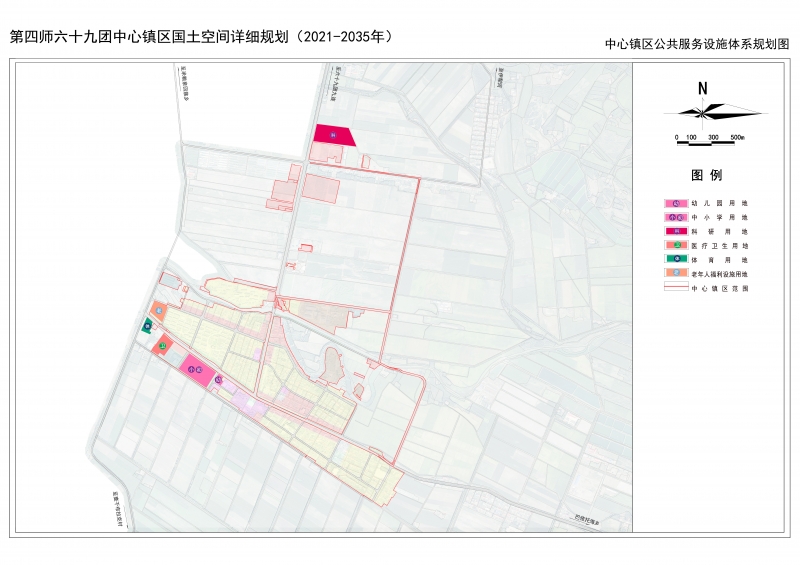Click the legend label '中心镇区范围'

(719, 288)
